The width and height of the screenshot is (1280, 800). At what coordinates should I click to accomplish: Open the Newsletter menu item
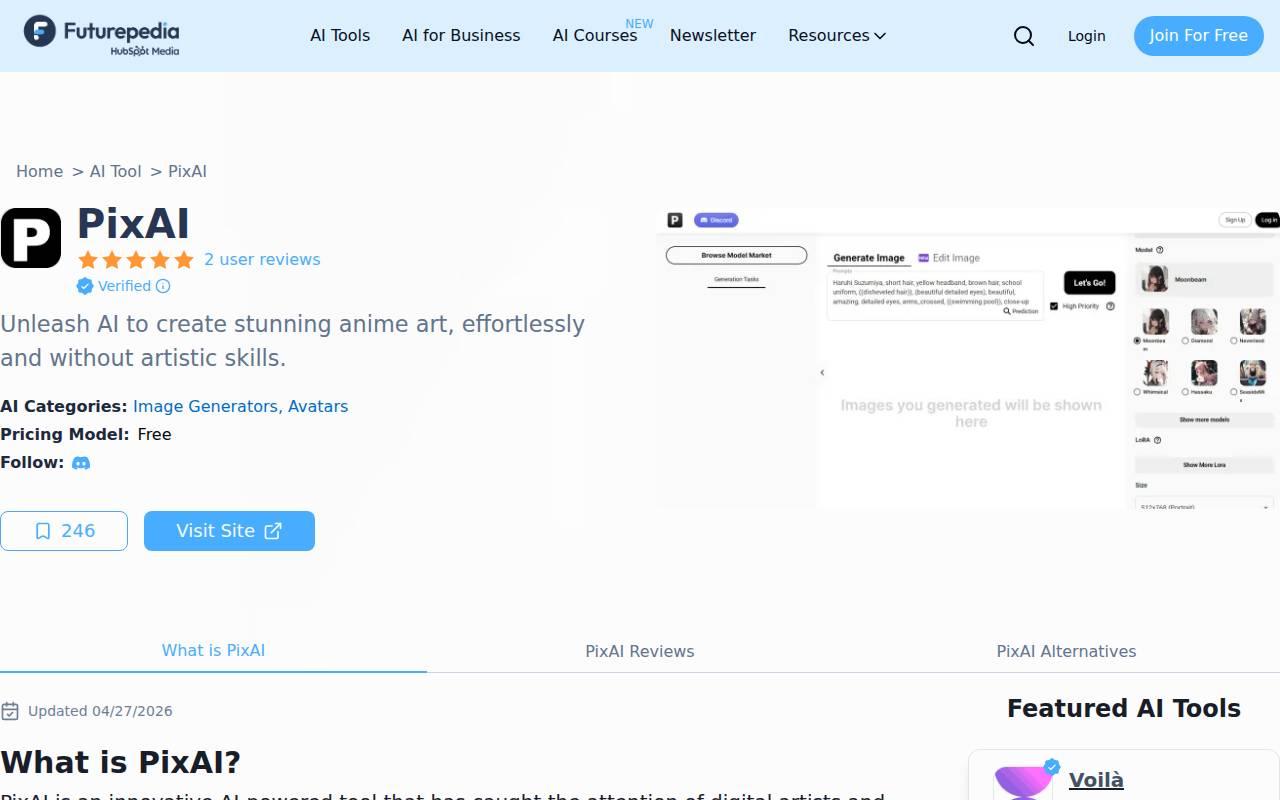tap(713, 35)
